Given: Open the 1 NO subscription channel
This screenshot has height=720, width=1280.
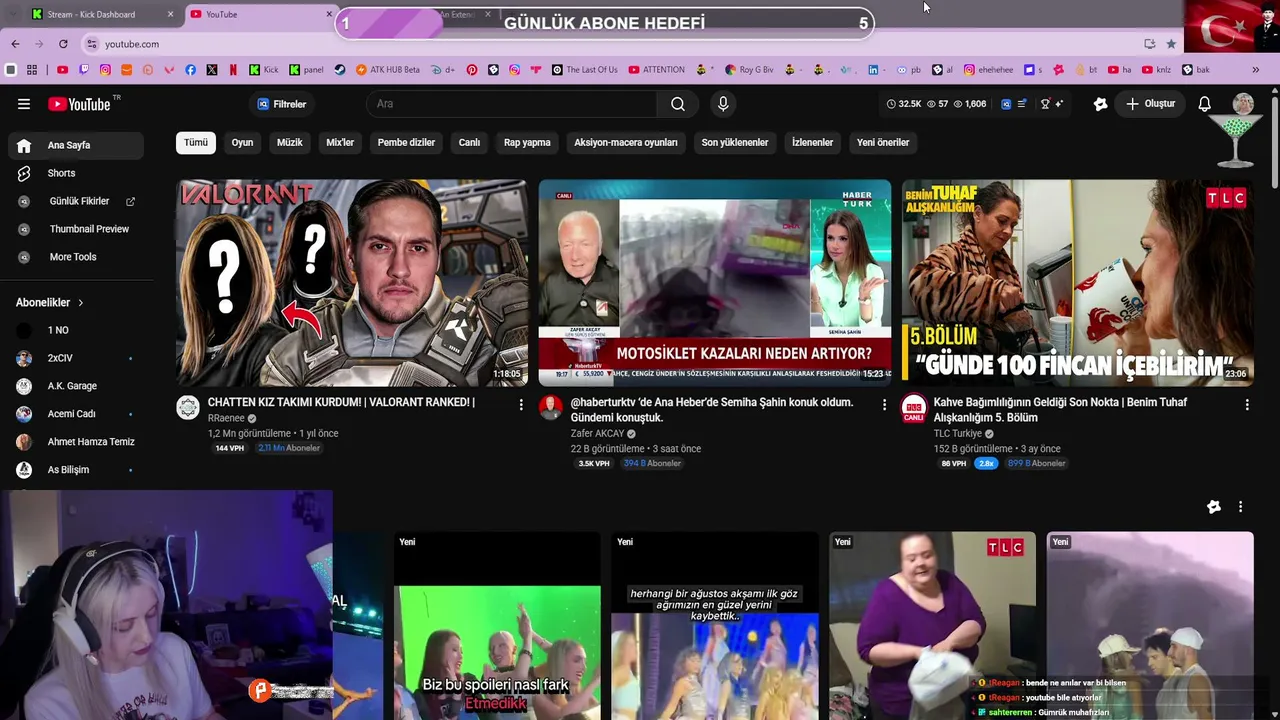Looking at the screenshot, I should click(76, 330).
